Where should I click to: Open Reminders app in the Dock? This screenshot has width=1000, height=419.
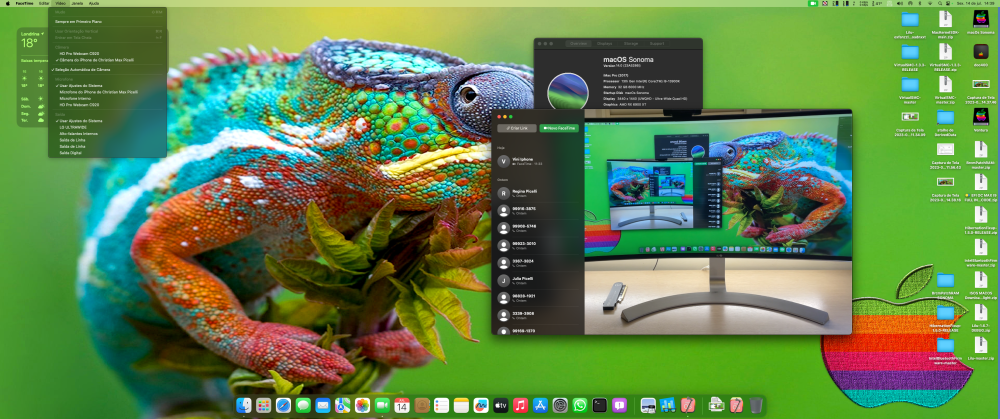pos(441,405)
